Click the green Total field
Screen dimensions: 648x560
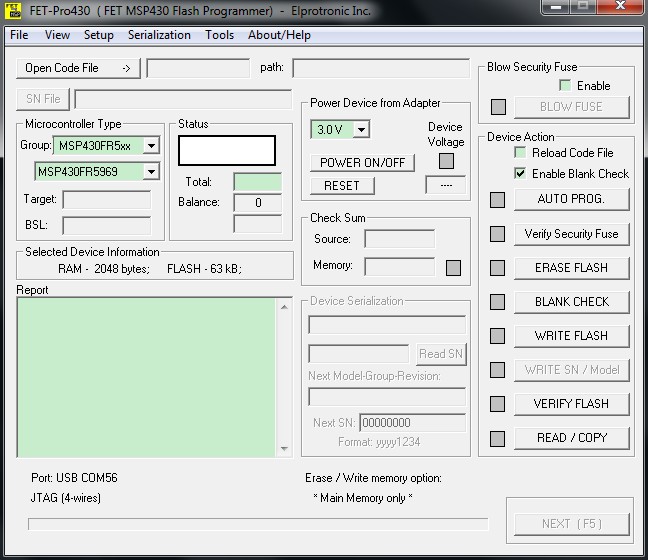click(x=258, y=182)
